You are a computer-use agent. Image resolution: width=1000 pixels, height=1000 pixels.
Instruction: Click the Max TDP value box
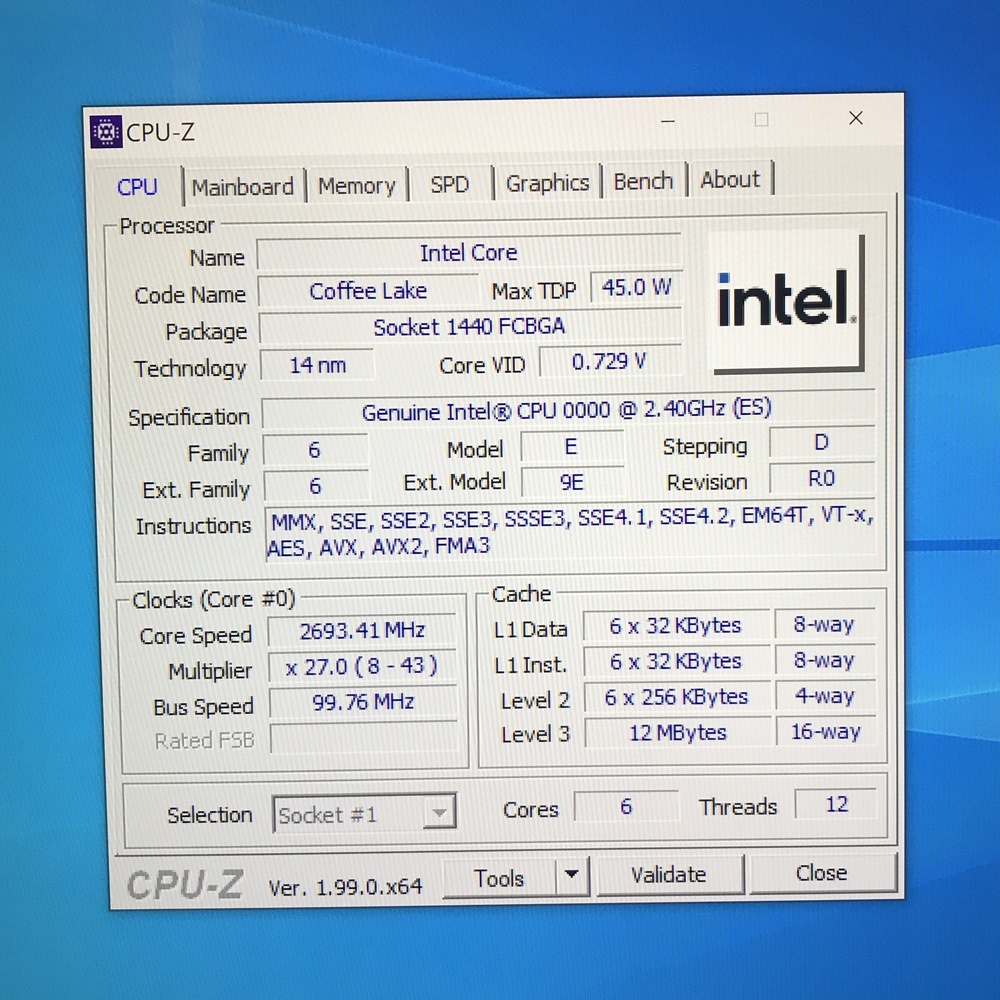pyautogui.click(x=635, y=288)
